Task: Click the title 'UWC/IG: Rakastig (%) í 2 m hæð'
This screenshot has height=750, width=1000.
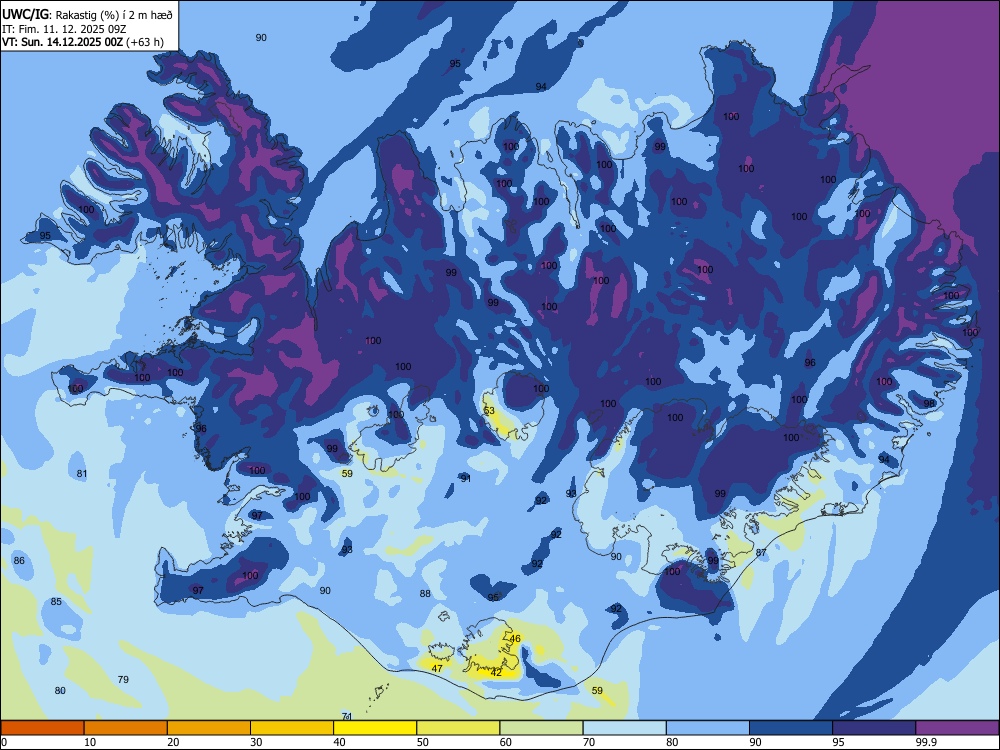Action: coord(87,14)
